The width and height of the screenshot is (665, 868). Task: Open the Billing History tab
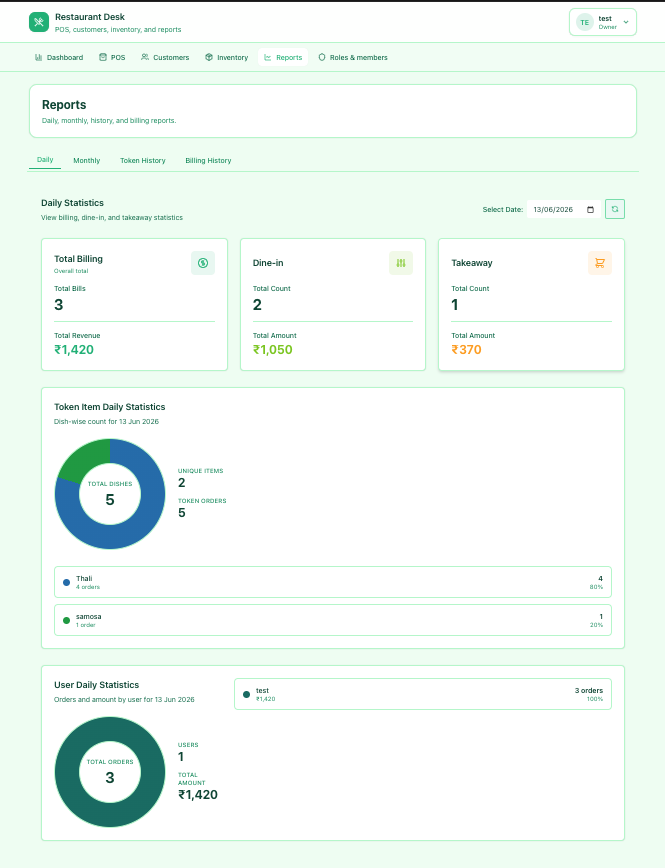click(x=208, y=161)
